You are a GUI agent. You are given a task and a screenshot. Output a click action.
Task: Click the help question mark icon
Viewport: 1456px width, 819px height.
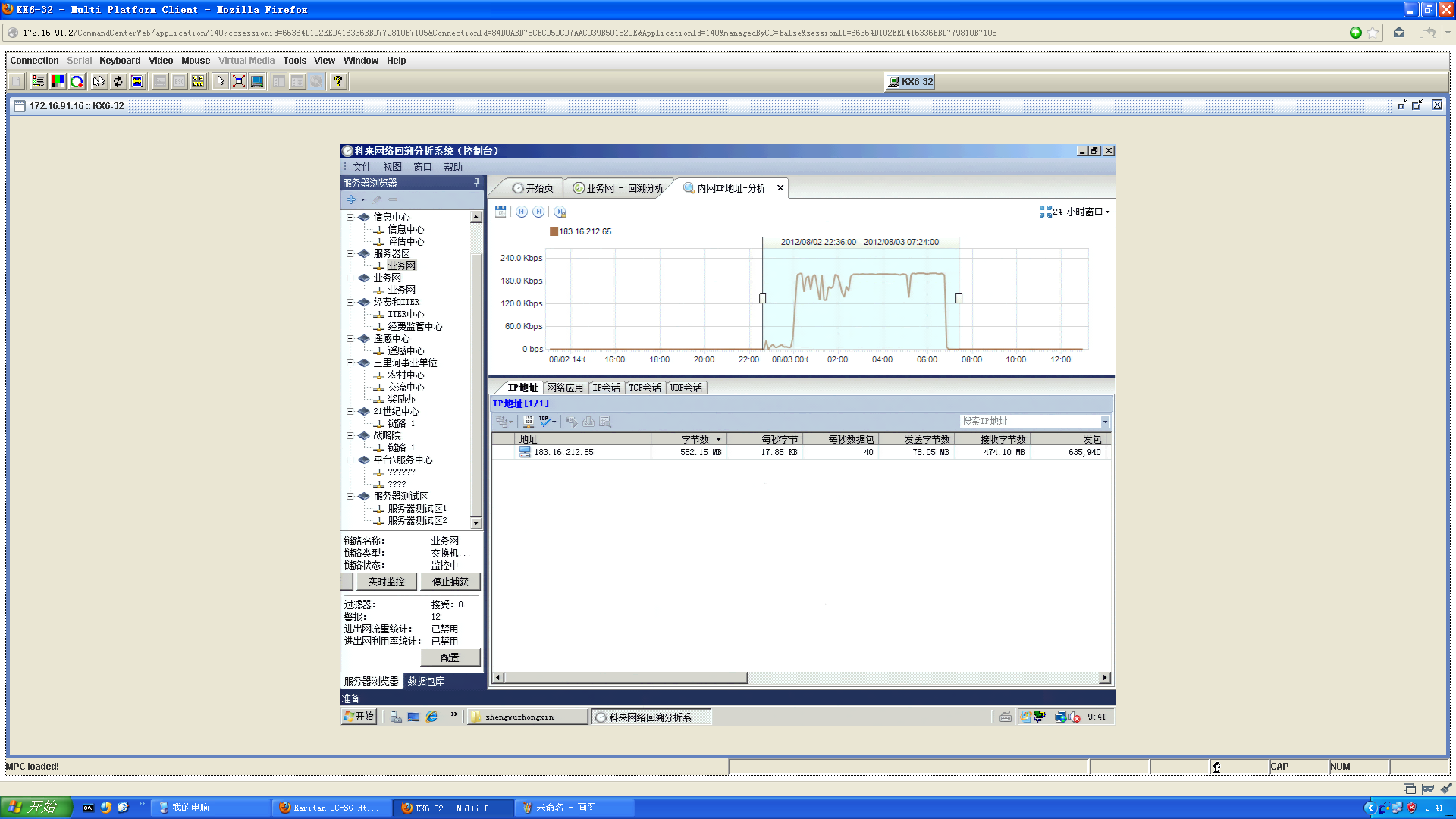point(338,81)
